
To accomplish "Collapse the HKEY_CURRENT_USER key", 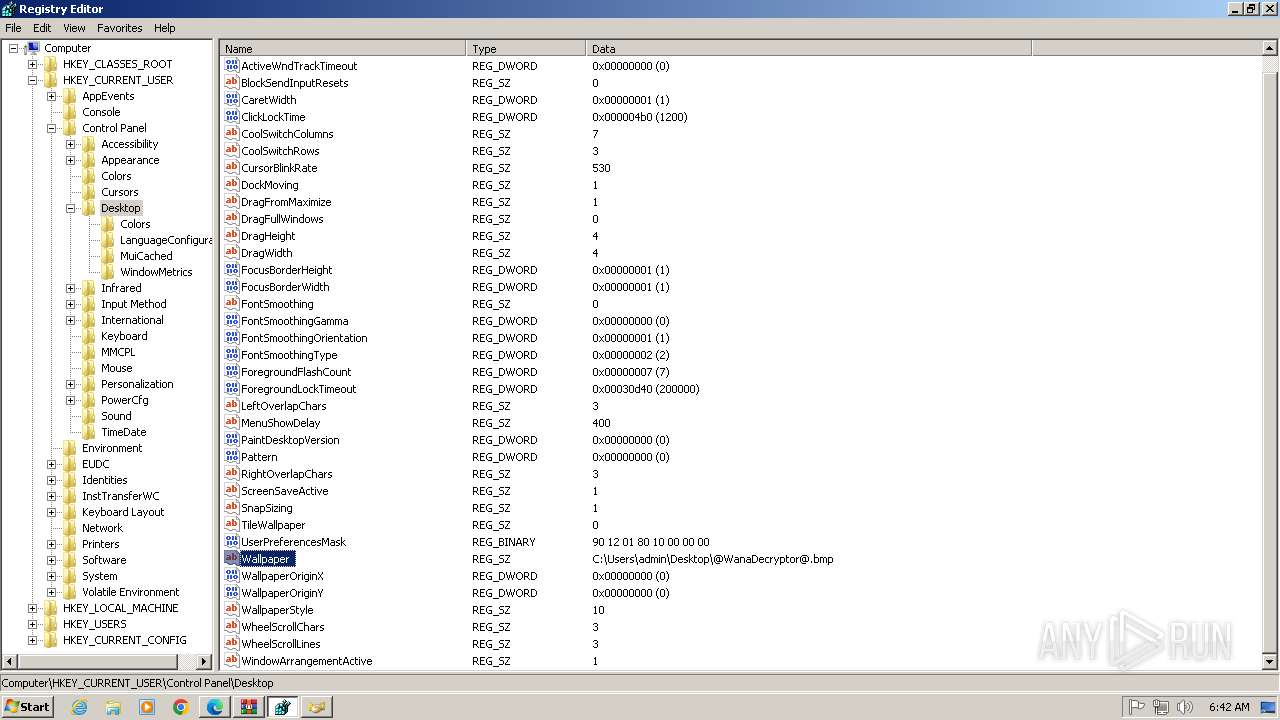I will (33, 80).
